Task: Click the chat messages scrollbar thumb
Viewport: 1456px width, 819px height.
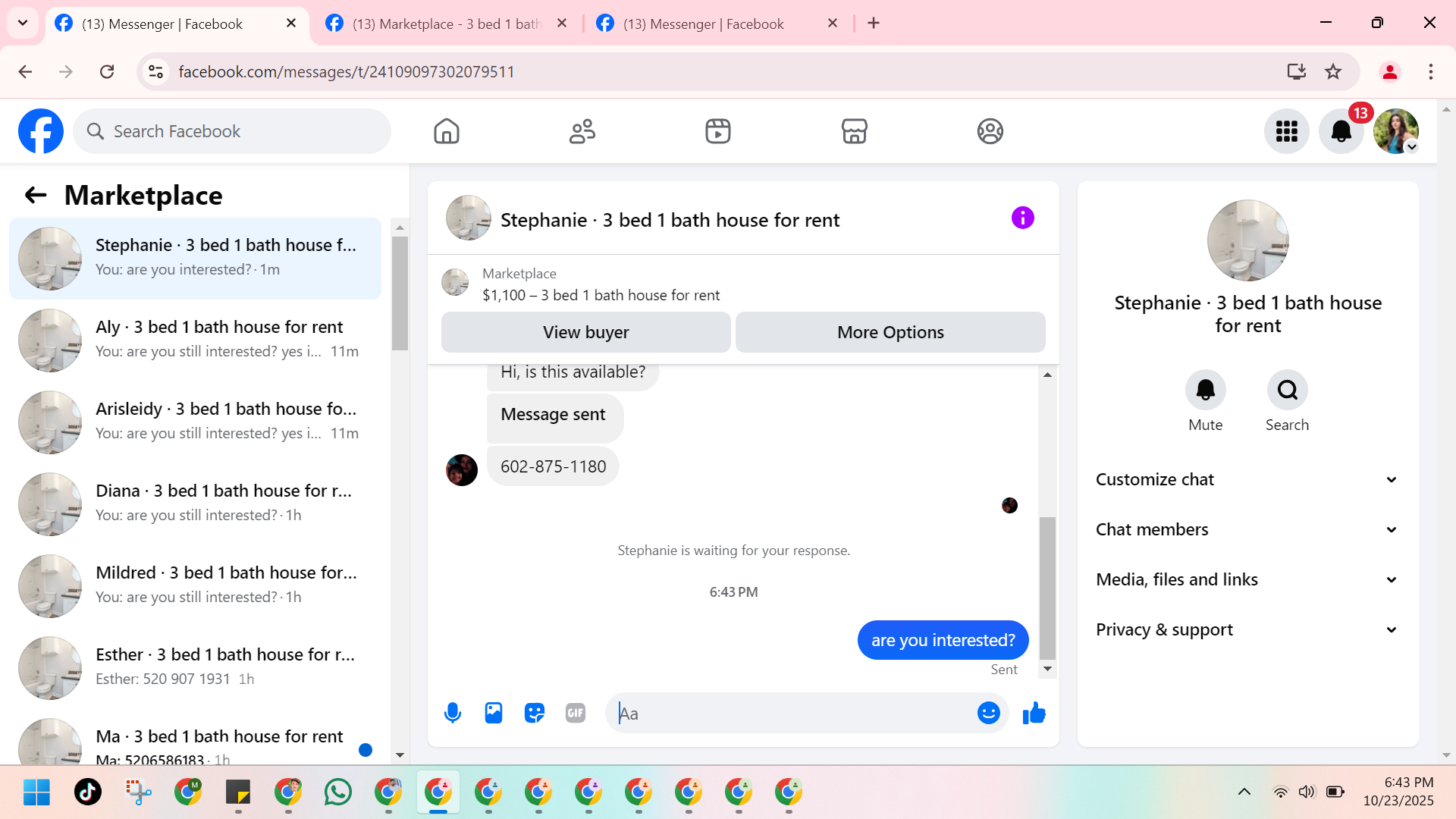Action: tap(1047, 588)
